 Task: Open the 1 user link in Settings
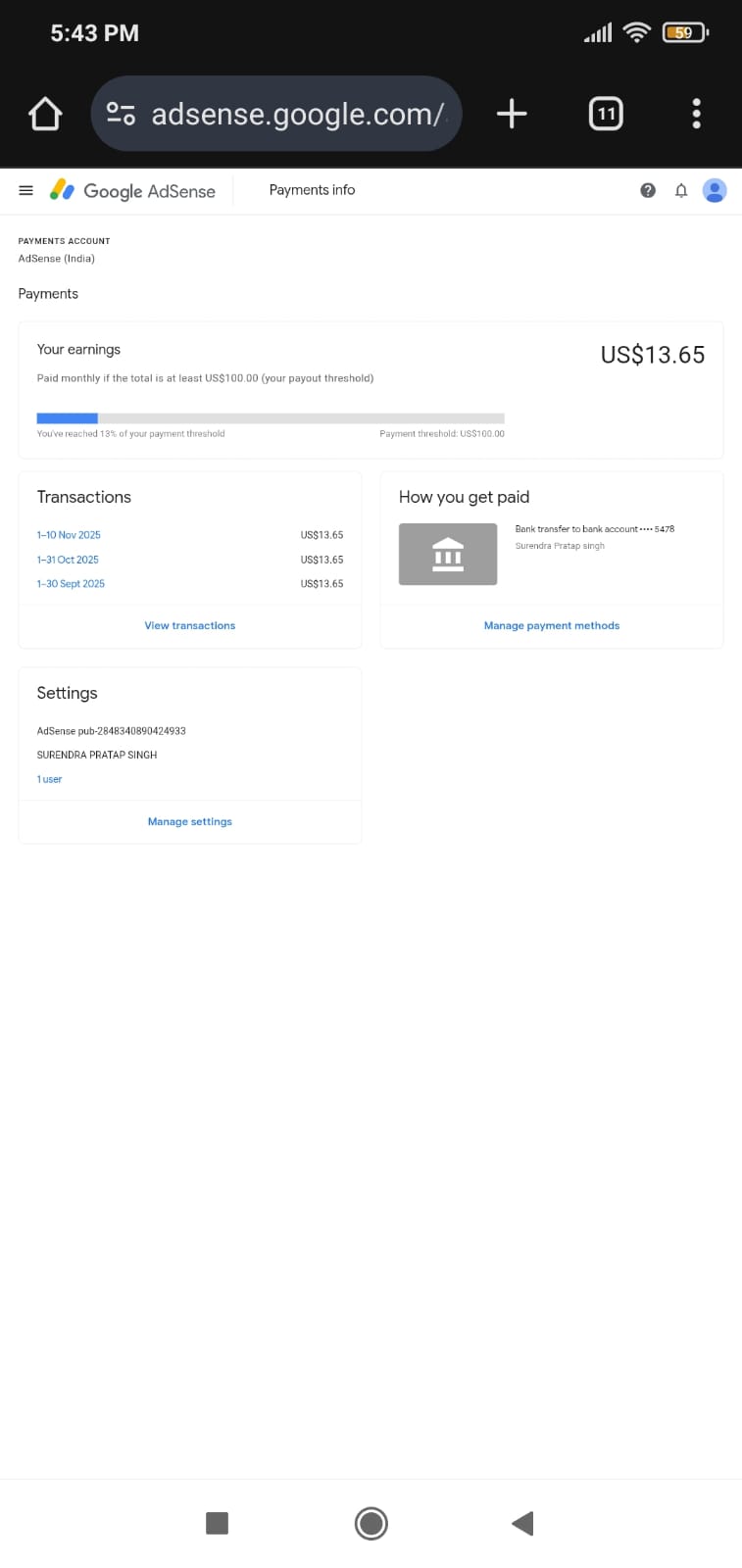(x=49, y=779)
